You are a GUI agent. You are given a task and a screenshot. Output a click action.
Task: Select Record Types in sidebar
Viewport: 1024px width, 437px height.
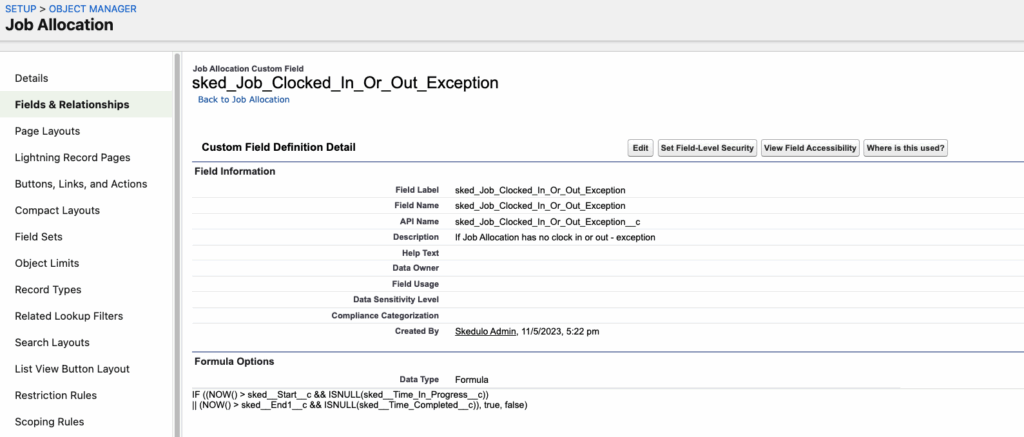[48, 290]
